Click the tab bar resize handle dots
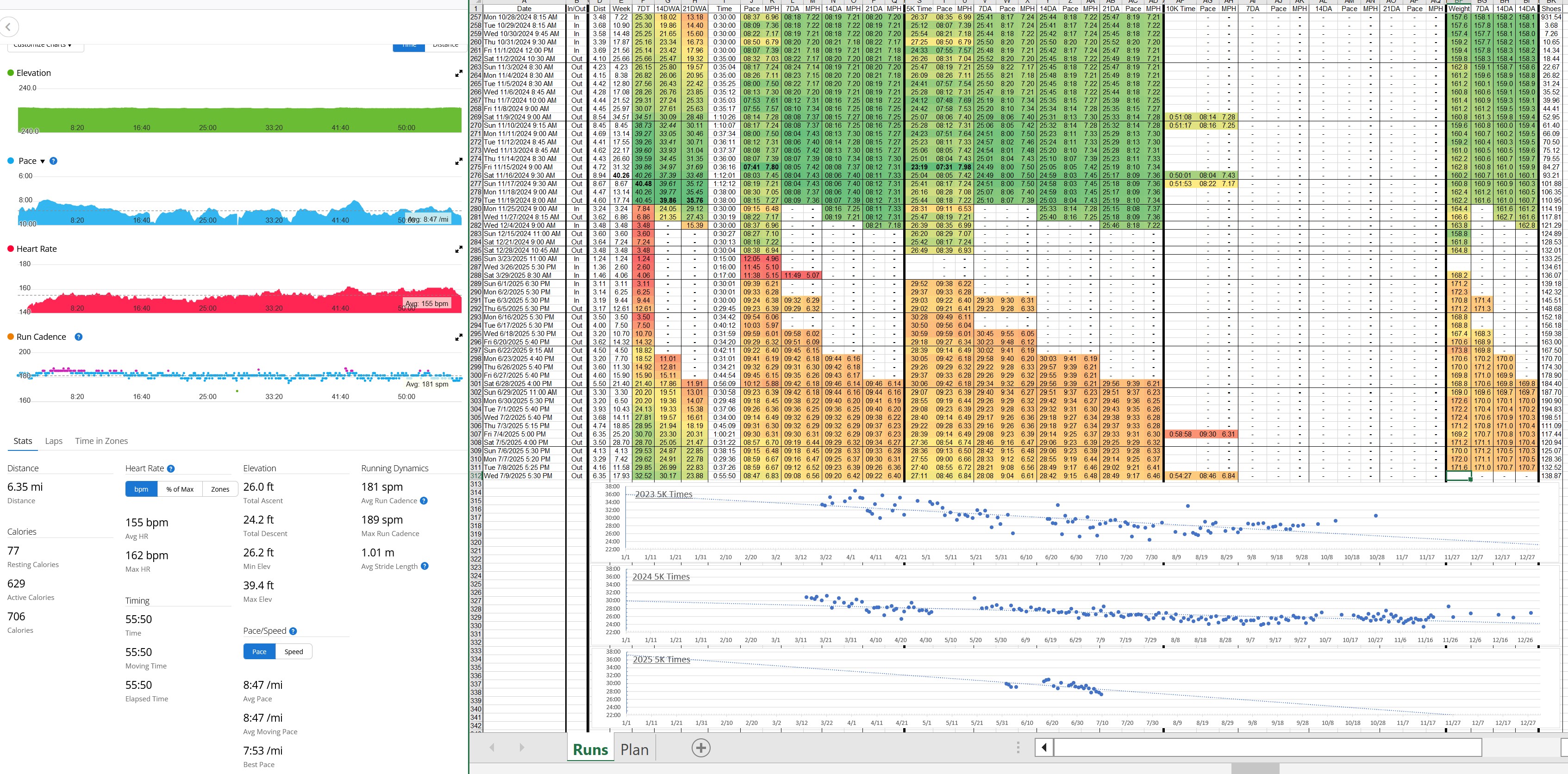Screen dimensions: 1568x774 pos(1018,748)
